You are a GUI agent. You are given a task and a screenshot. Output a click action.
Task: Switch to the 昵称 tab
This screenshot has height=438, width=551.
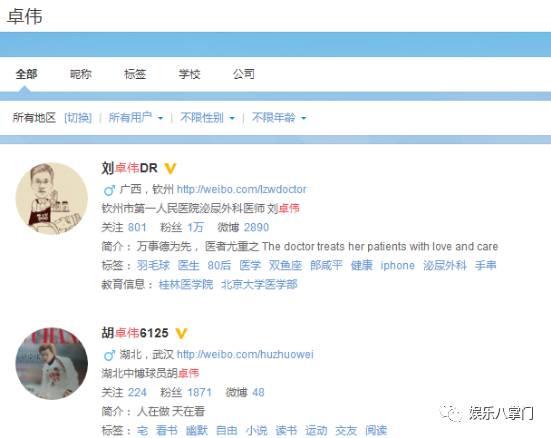[80, 74]
